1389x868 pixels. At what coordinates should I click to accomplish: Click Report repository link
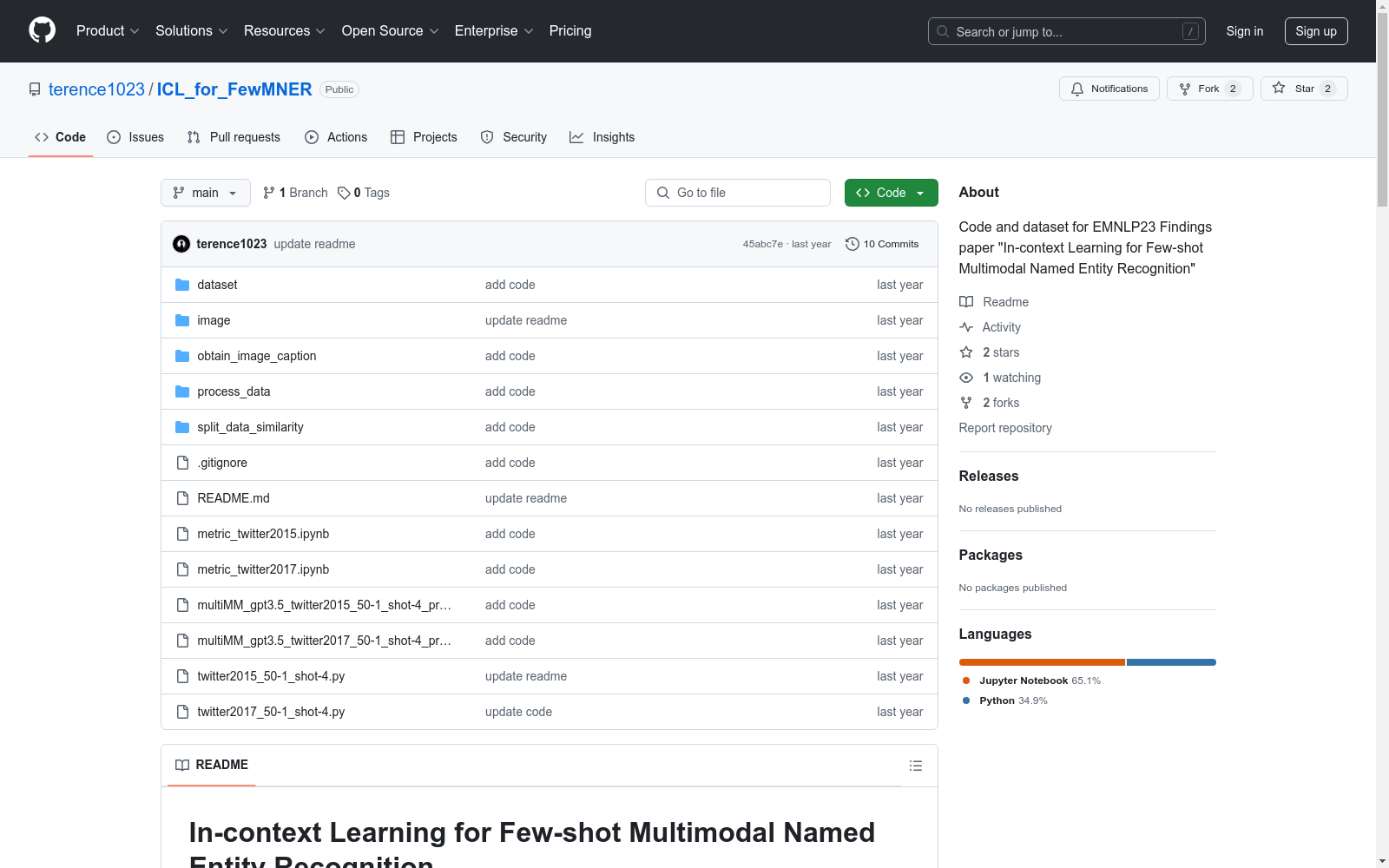pyautogui.click(x=1005, y=428)
